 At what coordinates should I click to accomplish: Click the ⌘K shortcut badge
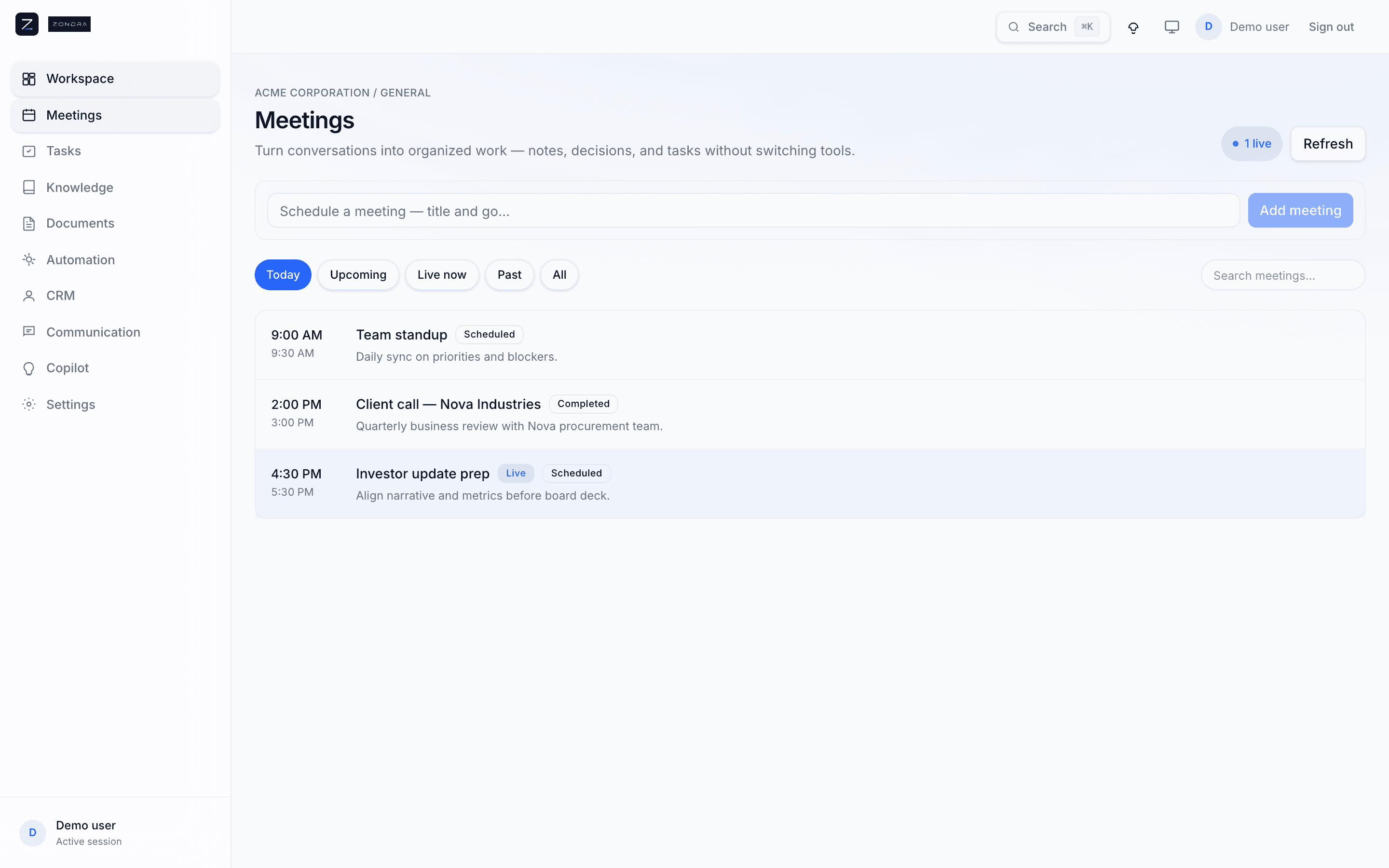[x=1087, y=27]
